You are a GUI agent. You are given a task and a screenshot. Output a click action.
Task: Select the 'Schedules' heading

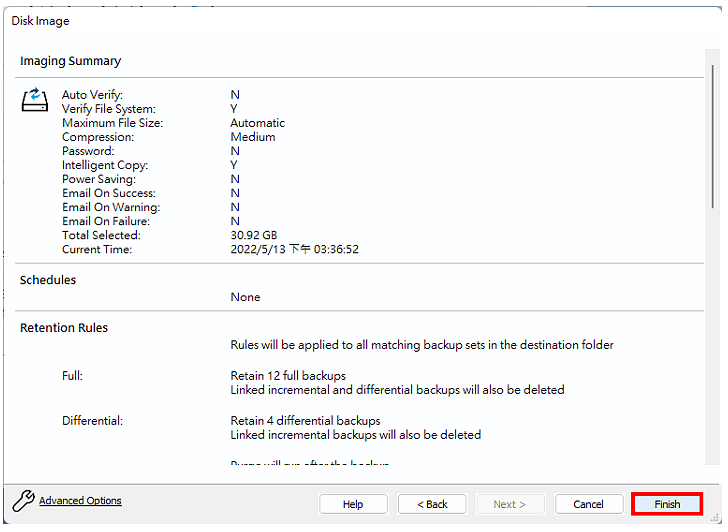pos(48,280)
